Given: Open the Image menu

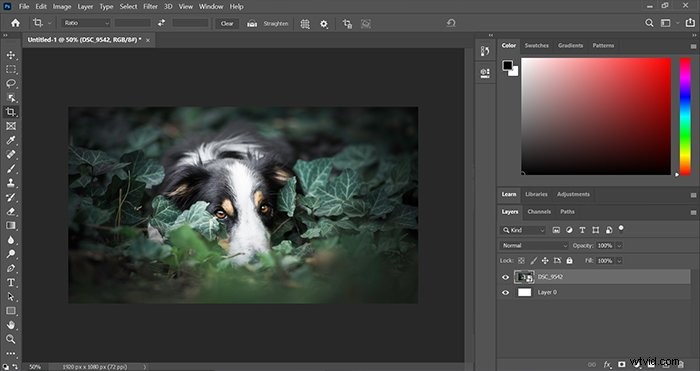Looking at the screenshot, I should [x=62, y=7].
